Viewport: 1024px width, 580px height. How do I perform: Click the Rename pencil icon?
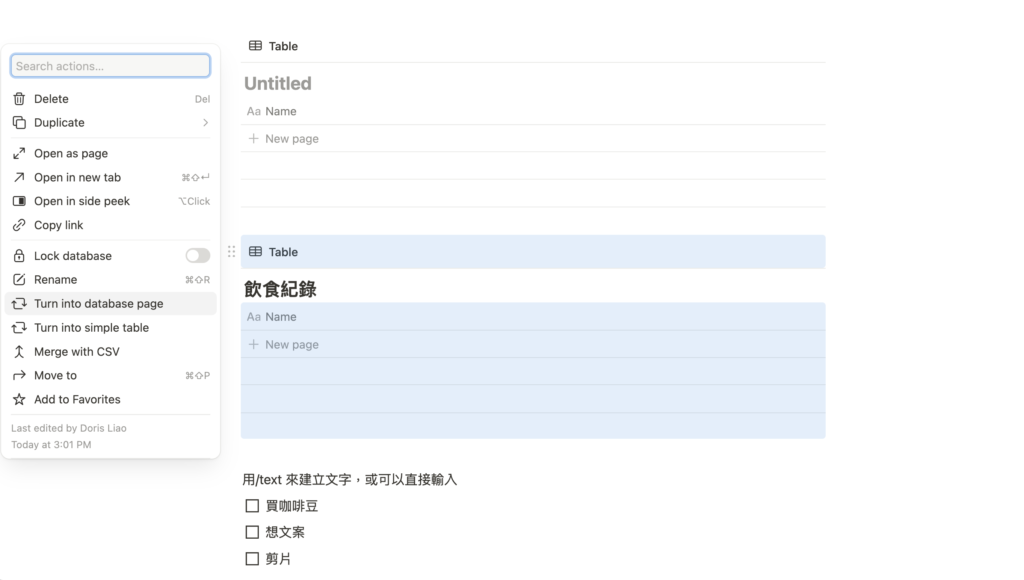tap(19, 280)
